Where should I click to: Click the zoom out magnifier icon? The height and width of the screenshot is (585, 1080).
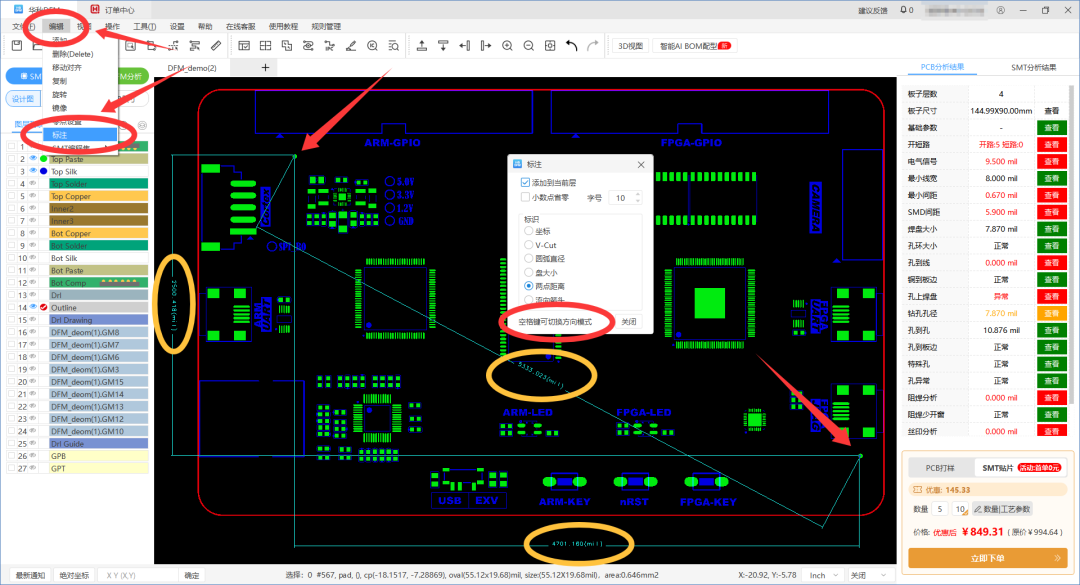click(x=529, y=45)
